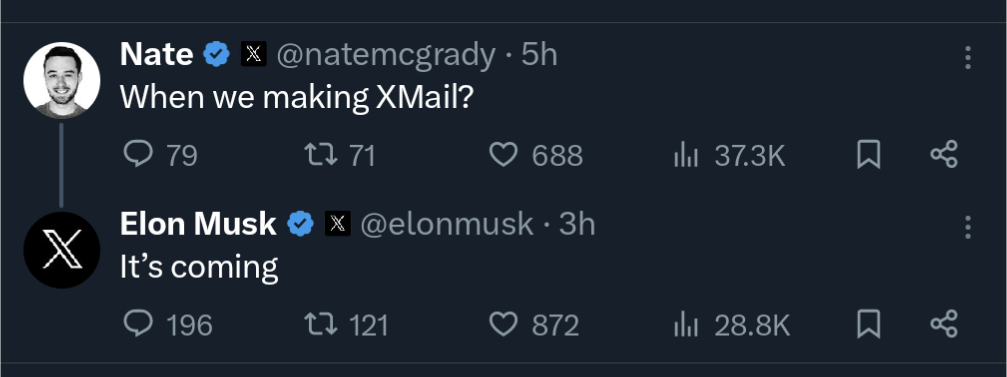The height and width of the screenshot is (377, 1007).
Task: Visit the @natemcgrady handle link
Action: click(x=386, y=55)
